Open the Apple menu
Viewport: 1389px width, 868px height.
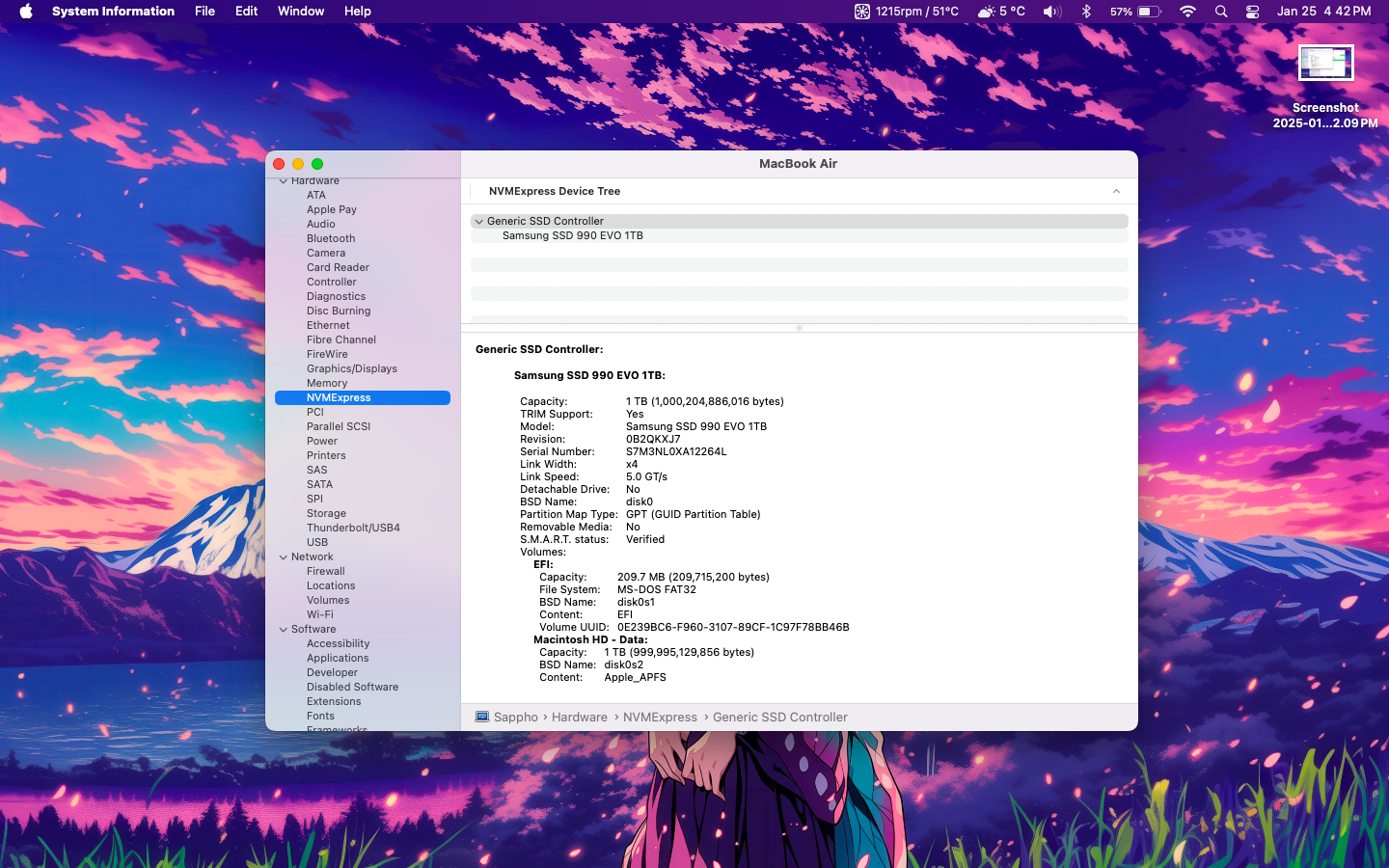[26, 12]
